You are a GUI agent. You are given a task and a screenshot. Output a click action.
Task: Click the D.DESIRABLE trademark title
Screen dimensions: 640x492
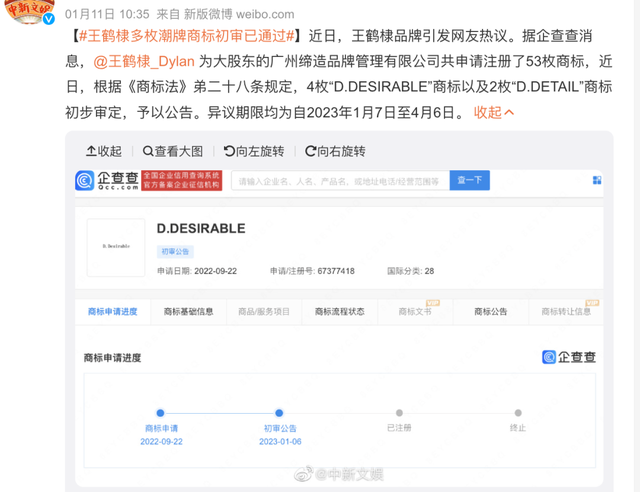[x=201, y=228]
